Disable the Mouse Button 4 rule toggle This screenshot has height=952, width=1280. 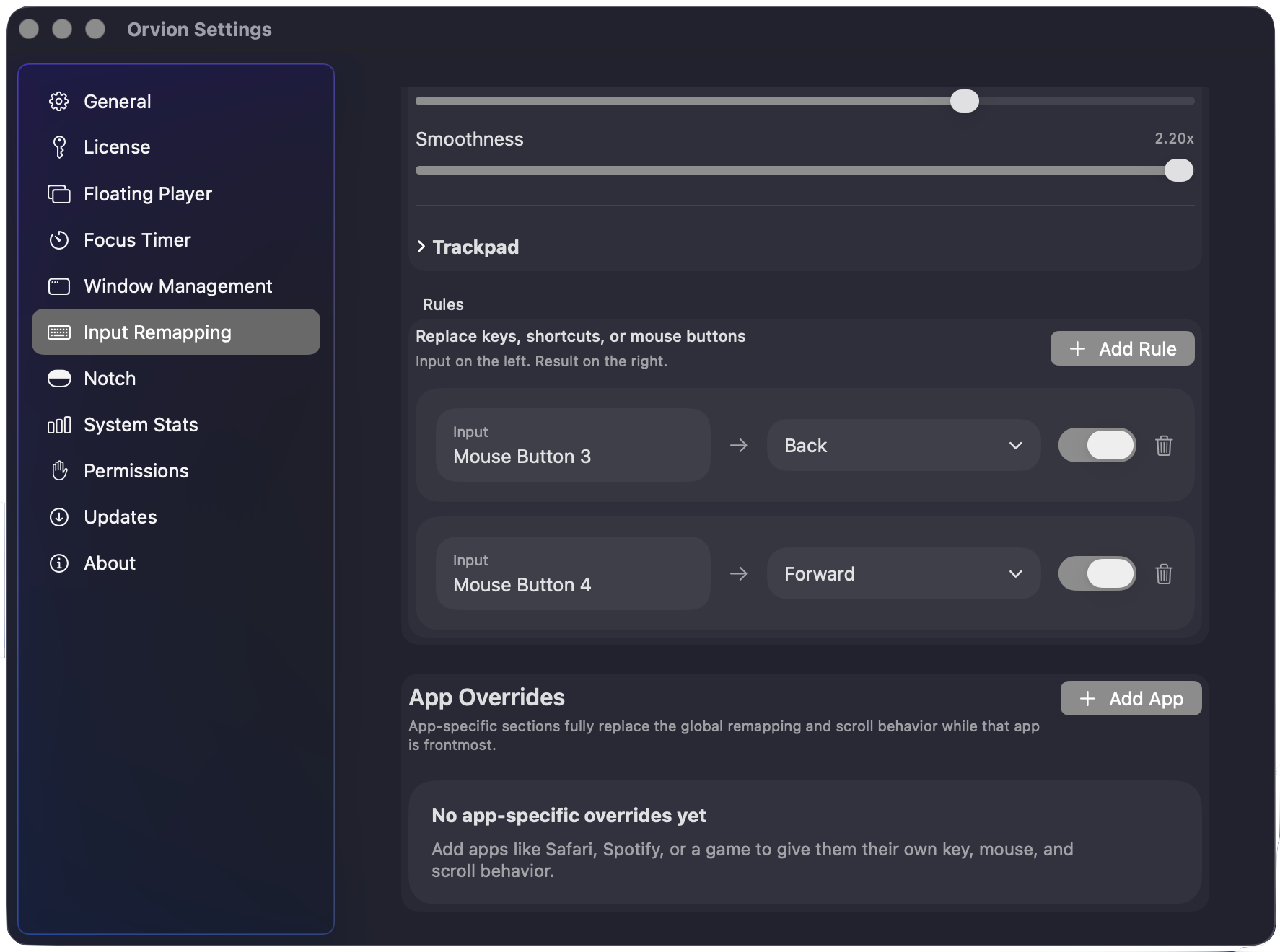(1097, 573)
